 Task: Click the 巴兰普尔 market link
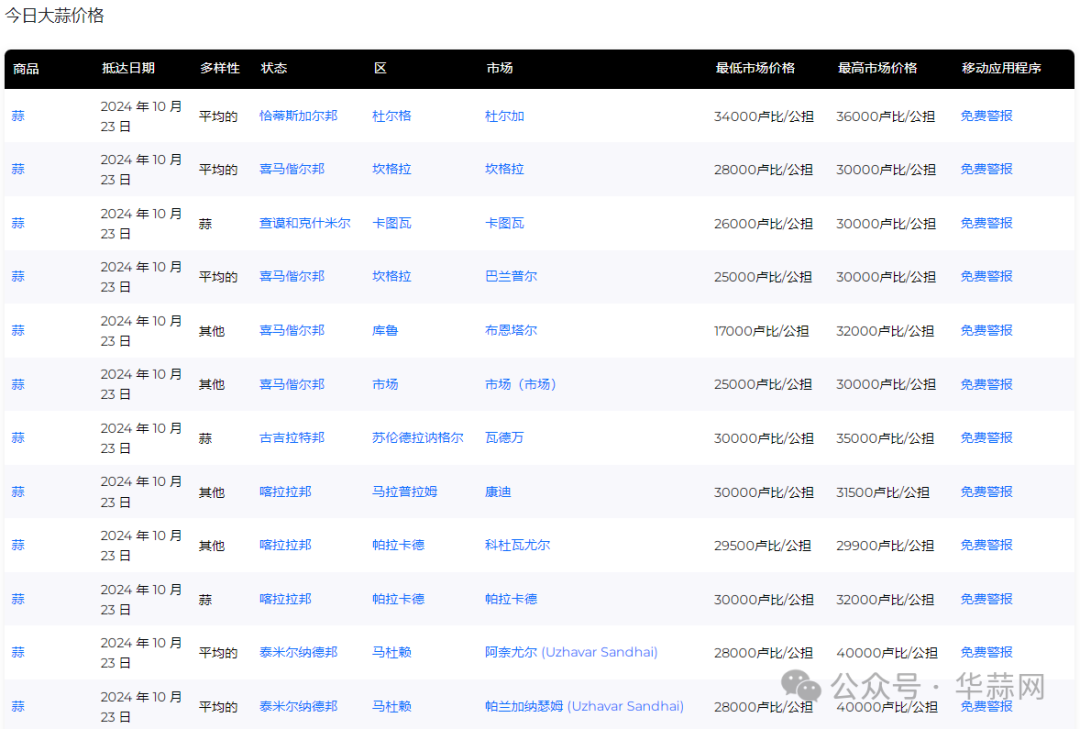click(x=510, y=276)
